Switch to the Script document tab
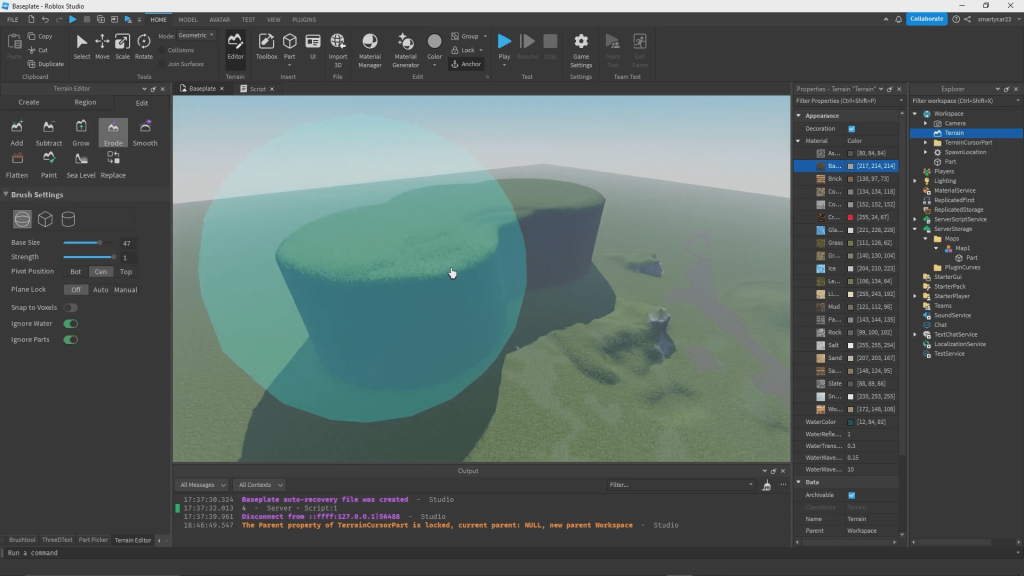 [257, 89]
